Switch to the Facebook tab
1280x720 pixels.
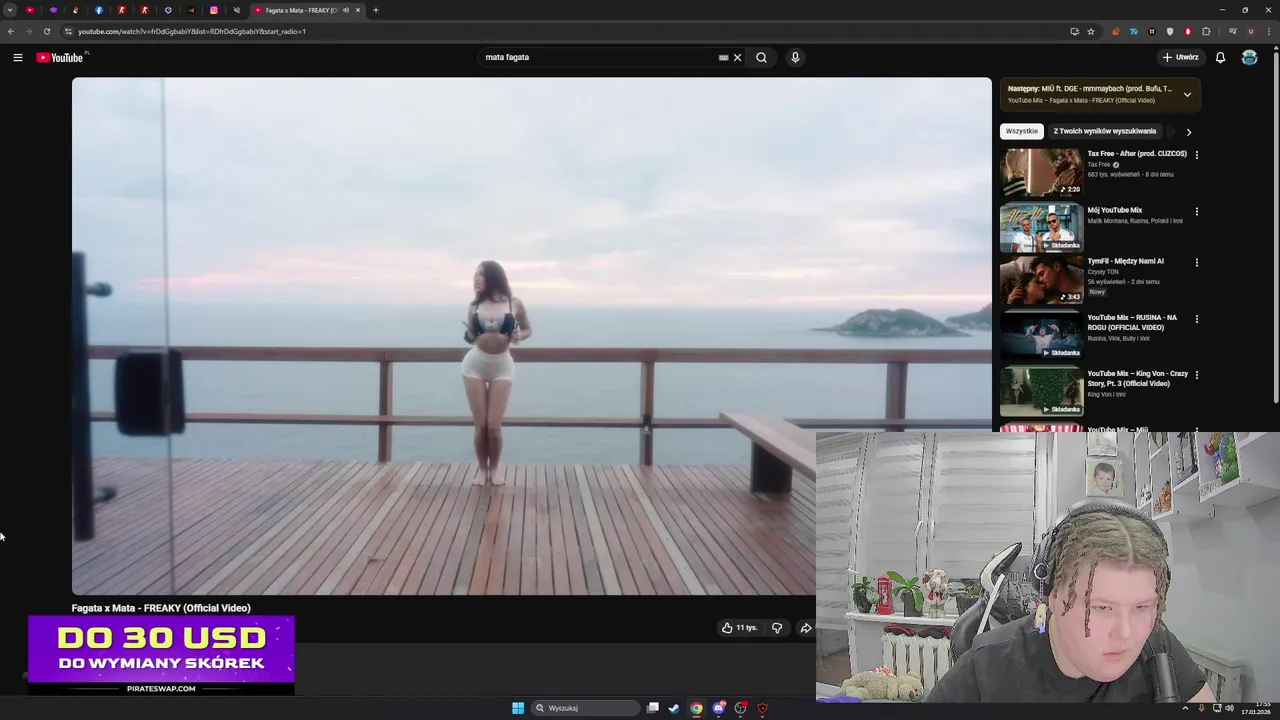(x=99, y=10)
